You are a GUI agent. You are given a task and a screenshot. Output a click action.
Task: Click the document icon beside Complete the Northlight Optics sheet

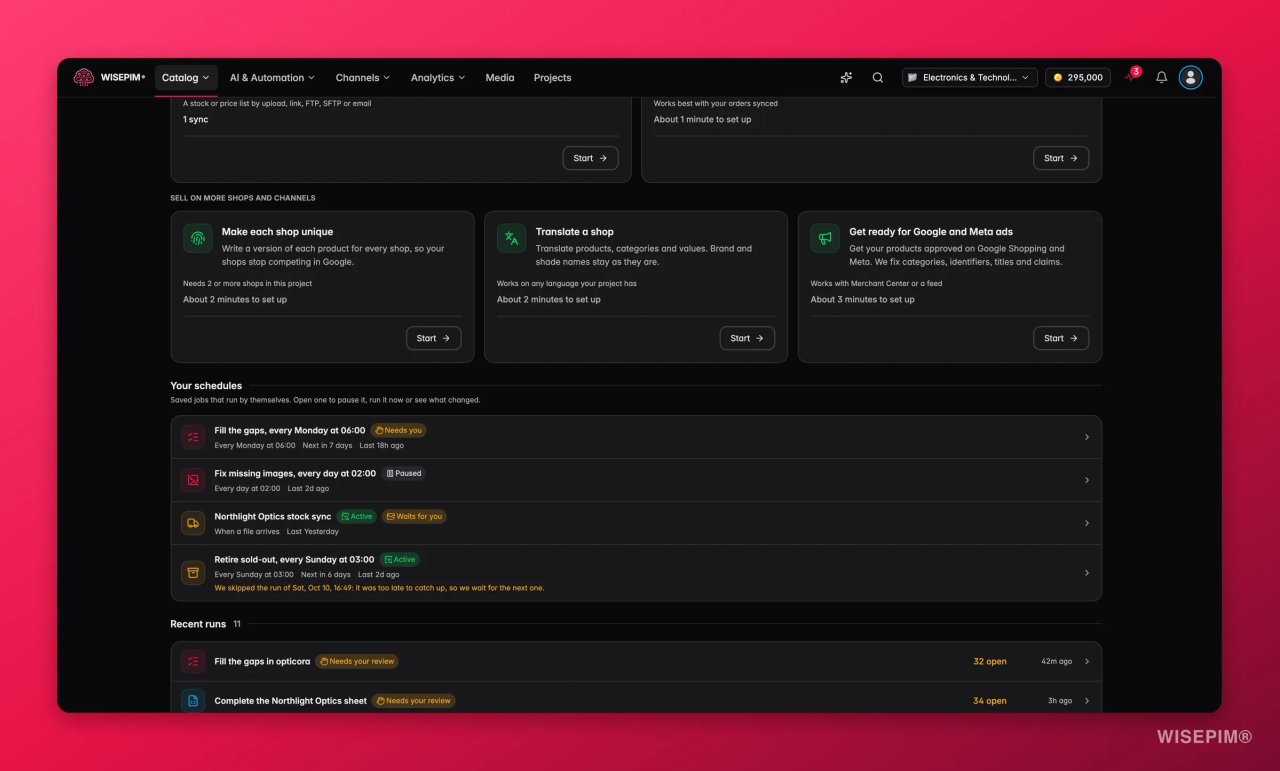click(193, 701)
